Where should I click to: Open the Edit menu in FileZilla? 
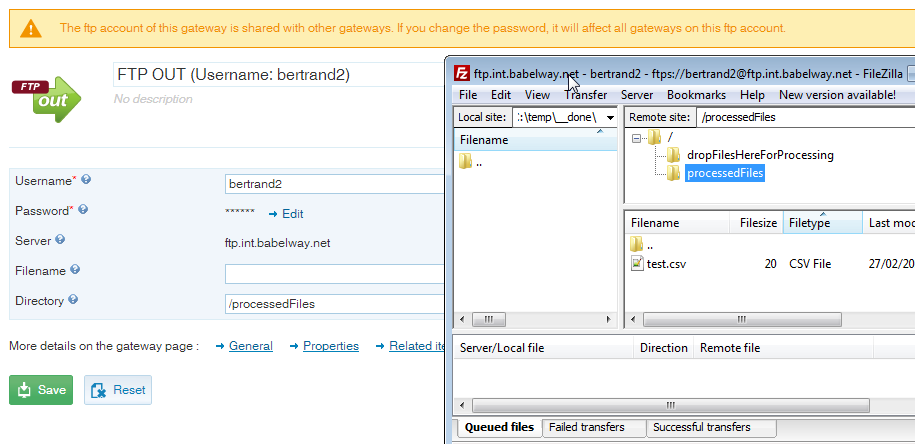(x=501, y=95)
